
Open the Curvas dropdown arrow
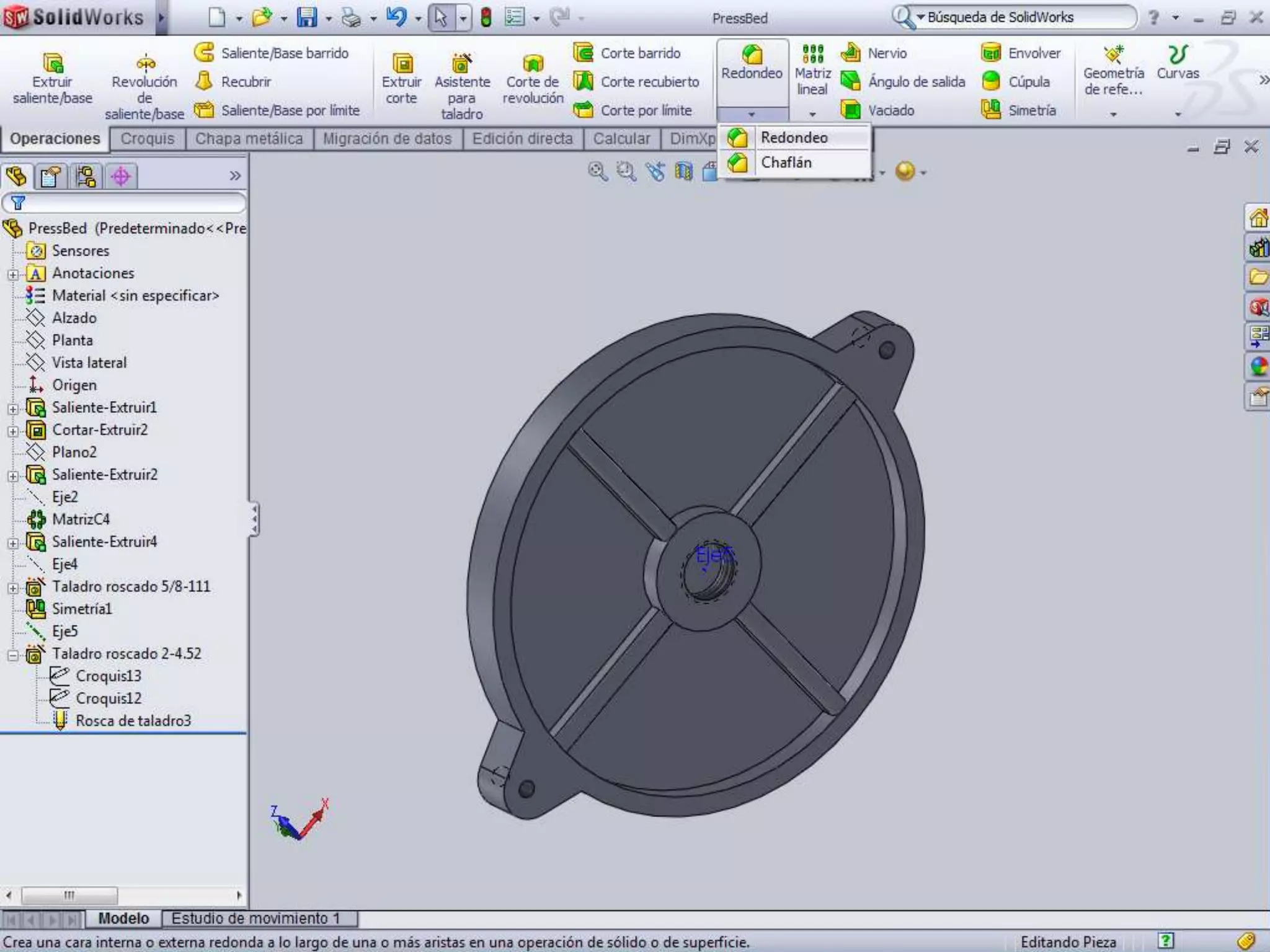click(x=1178, y=114)
